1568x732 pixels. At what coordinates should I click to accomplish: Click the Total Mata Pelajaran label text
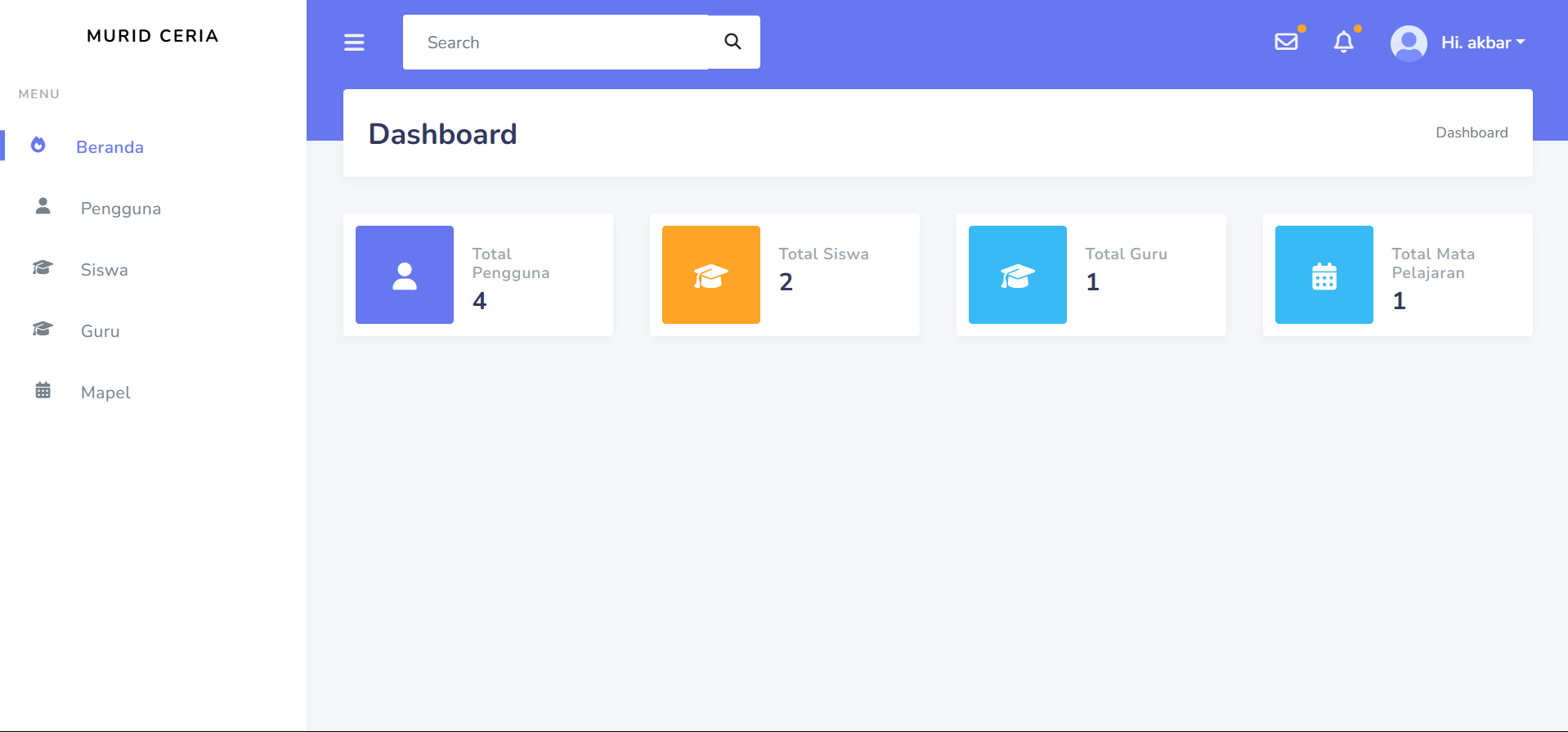point(1433,263)
